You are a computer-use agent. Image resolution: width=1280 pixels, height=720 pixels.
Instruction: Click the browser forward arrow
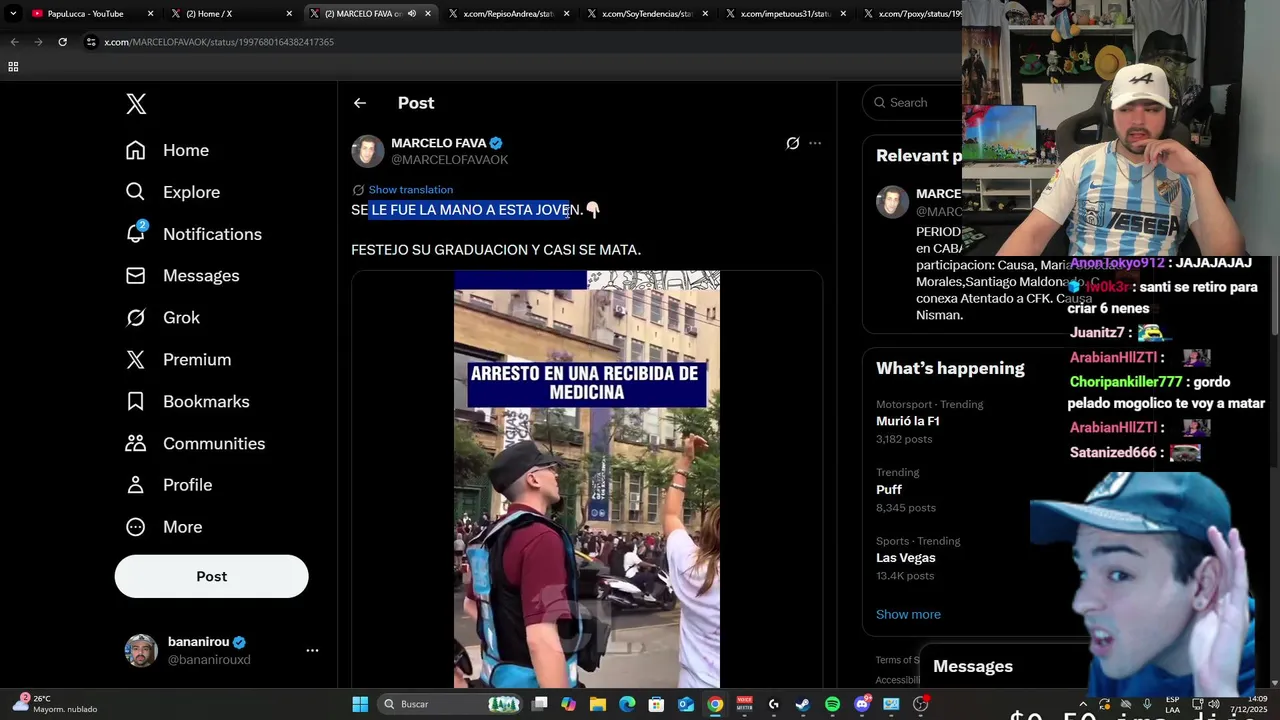click(38, 42)
